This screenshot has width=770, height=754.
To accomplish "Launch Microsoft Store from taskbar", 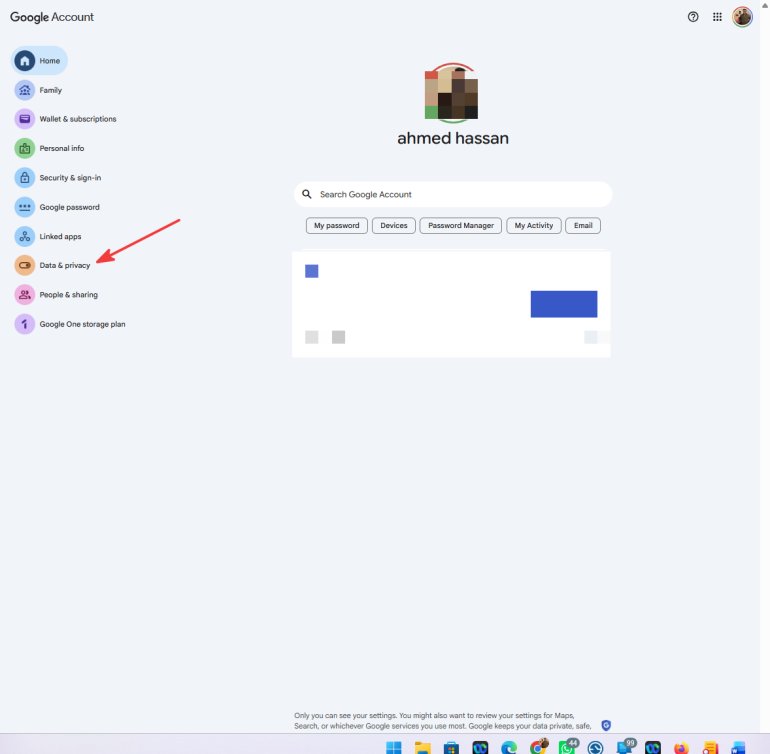I will (451, 748).
